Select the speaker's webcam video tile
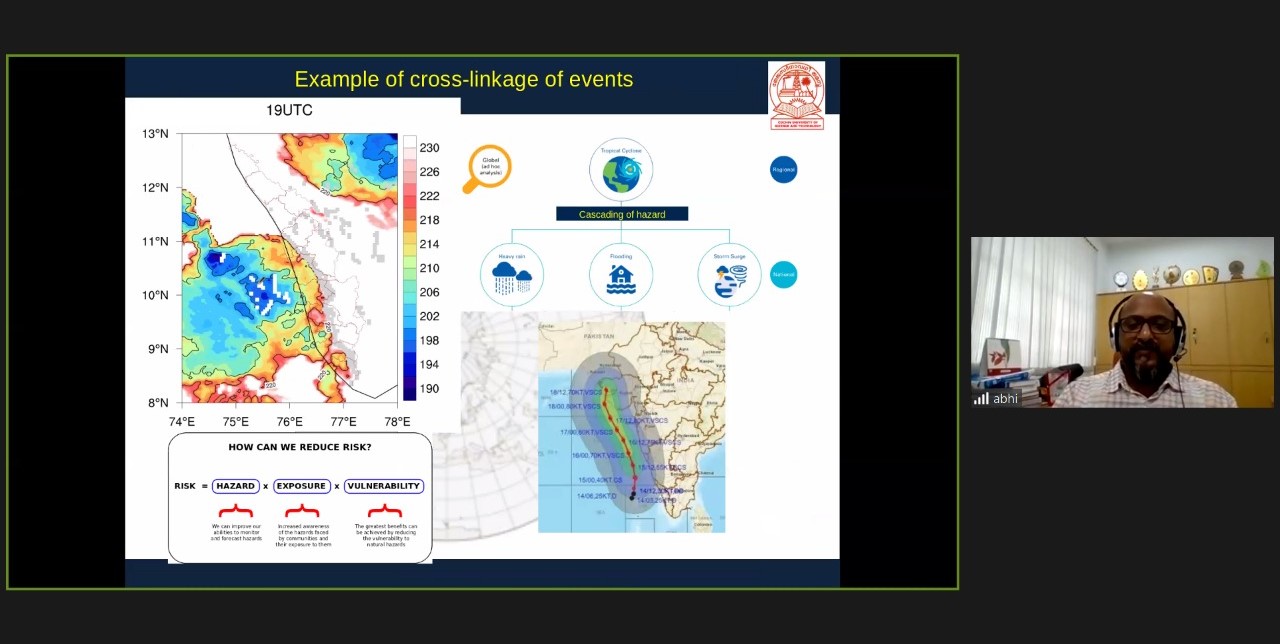This screenshot has height=644, width=1280. tap(1122, 321)
